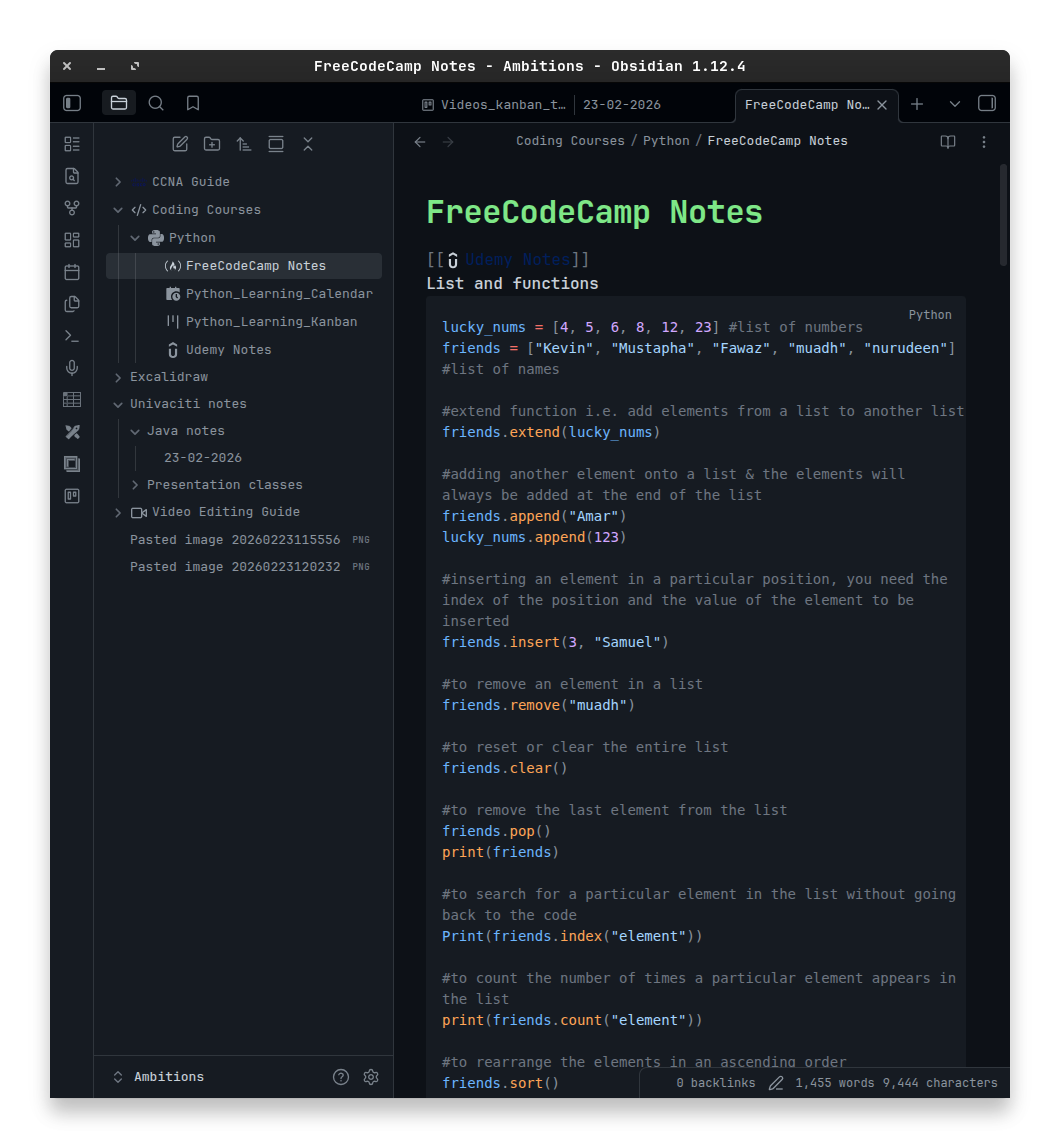Screen dimensions: 1060x1148
Task: Create a new note using the pencil icon
Action: [x=180, y=143]
